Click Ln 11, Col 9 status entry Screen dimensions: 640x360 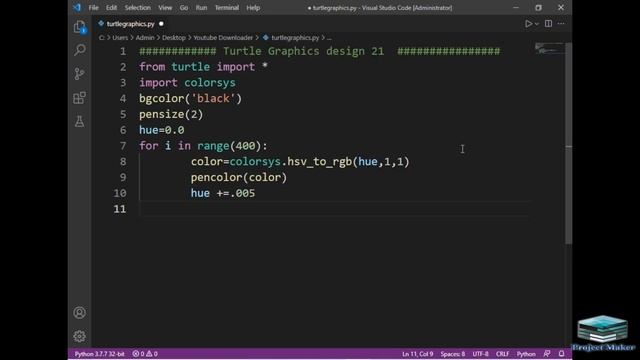418,354
